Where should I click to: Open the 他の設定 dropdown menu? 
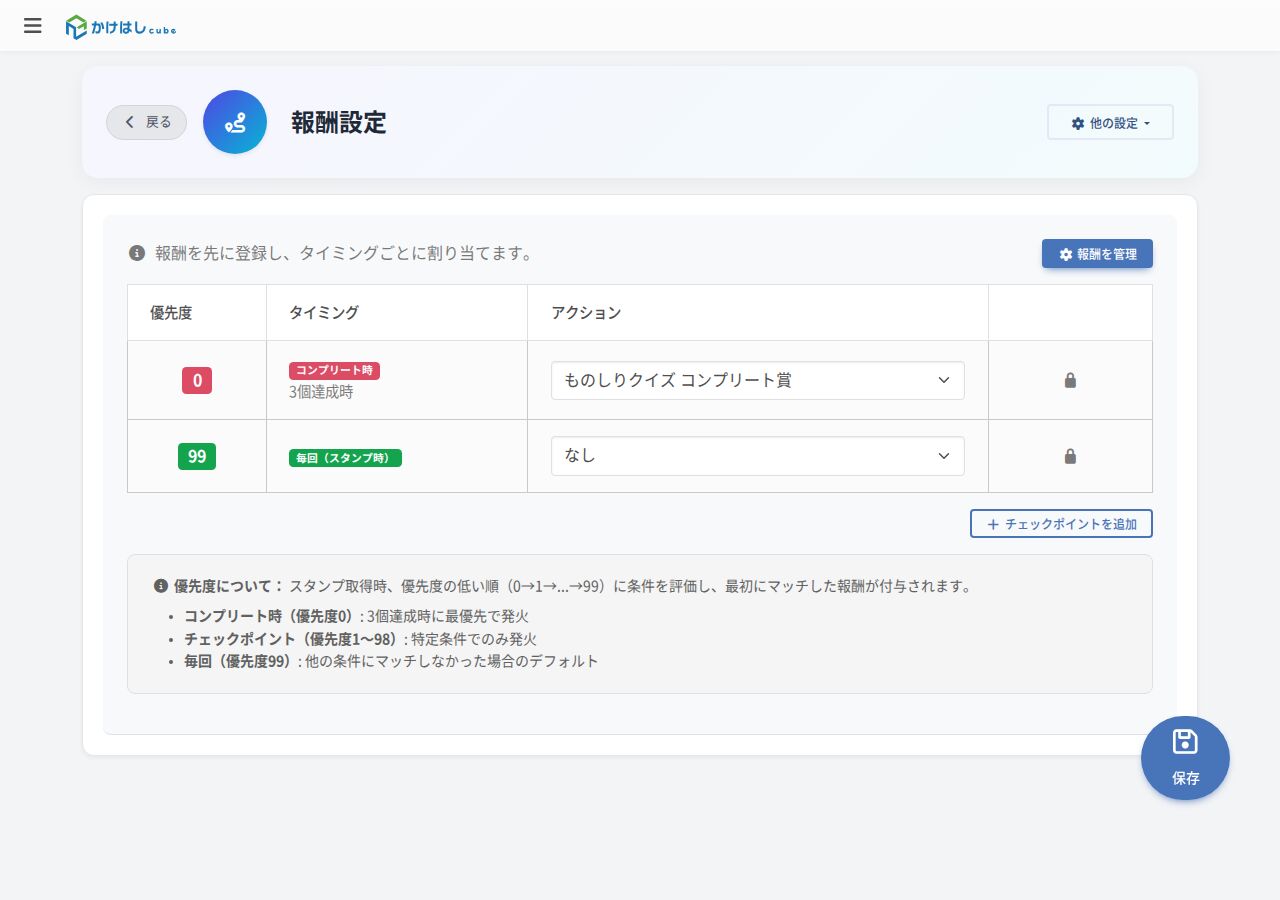click(x=1110, y=123)
